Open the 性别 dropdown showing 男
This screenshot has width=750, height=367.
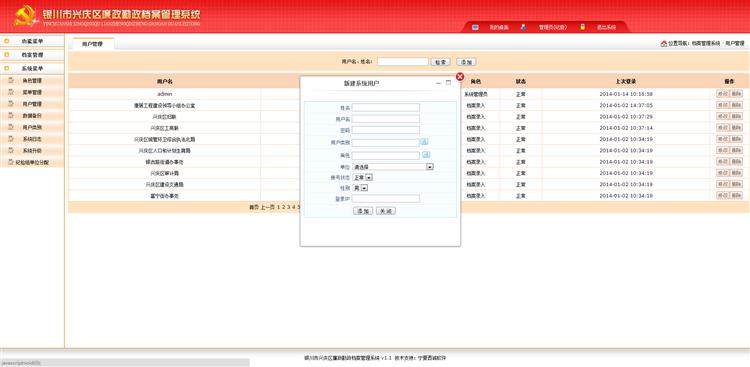tap(360, 188)
